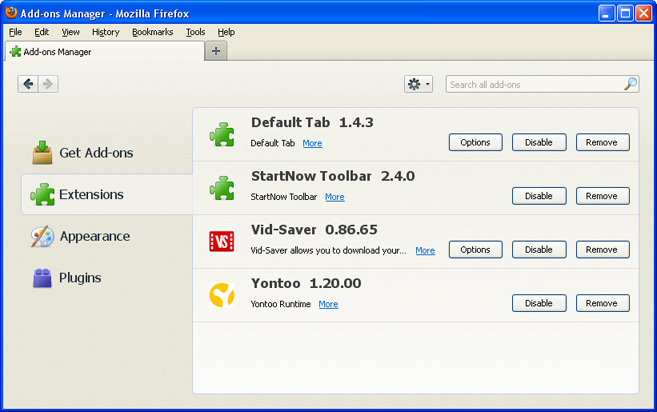The image size is (657, 412).
Task: Remove the StartNow Toolbar extension
Action: [602, 196]
